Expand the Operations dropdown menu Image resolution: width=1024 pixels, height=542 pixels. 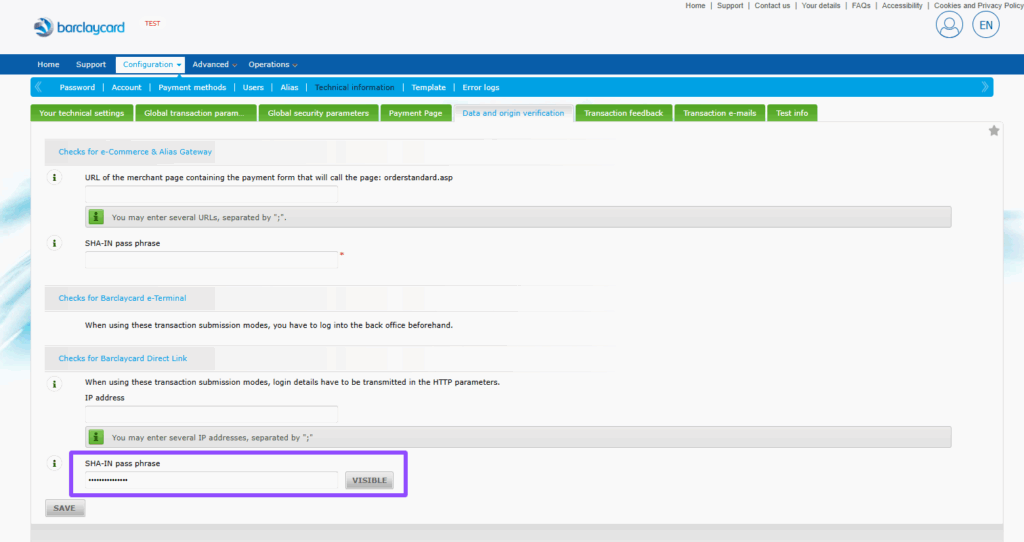(x=272, y=65)
